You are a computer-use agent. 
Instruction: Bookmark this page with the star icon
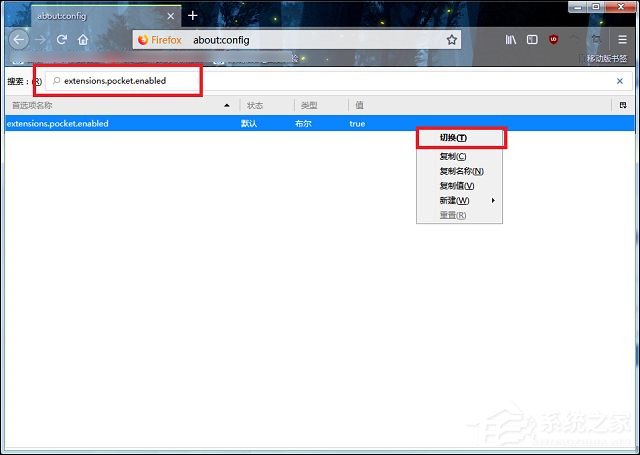click(x=452, y=40)
